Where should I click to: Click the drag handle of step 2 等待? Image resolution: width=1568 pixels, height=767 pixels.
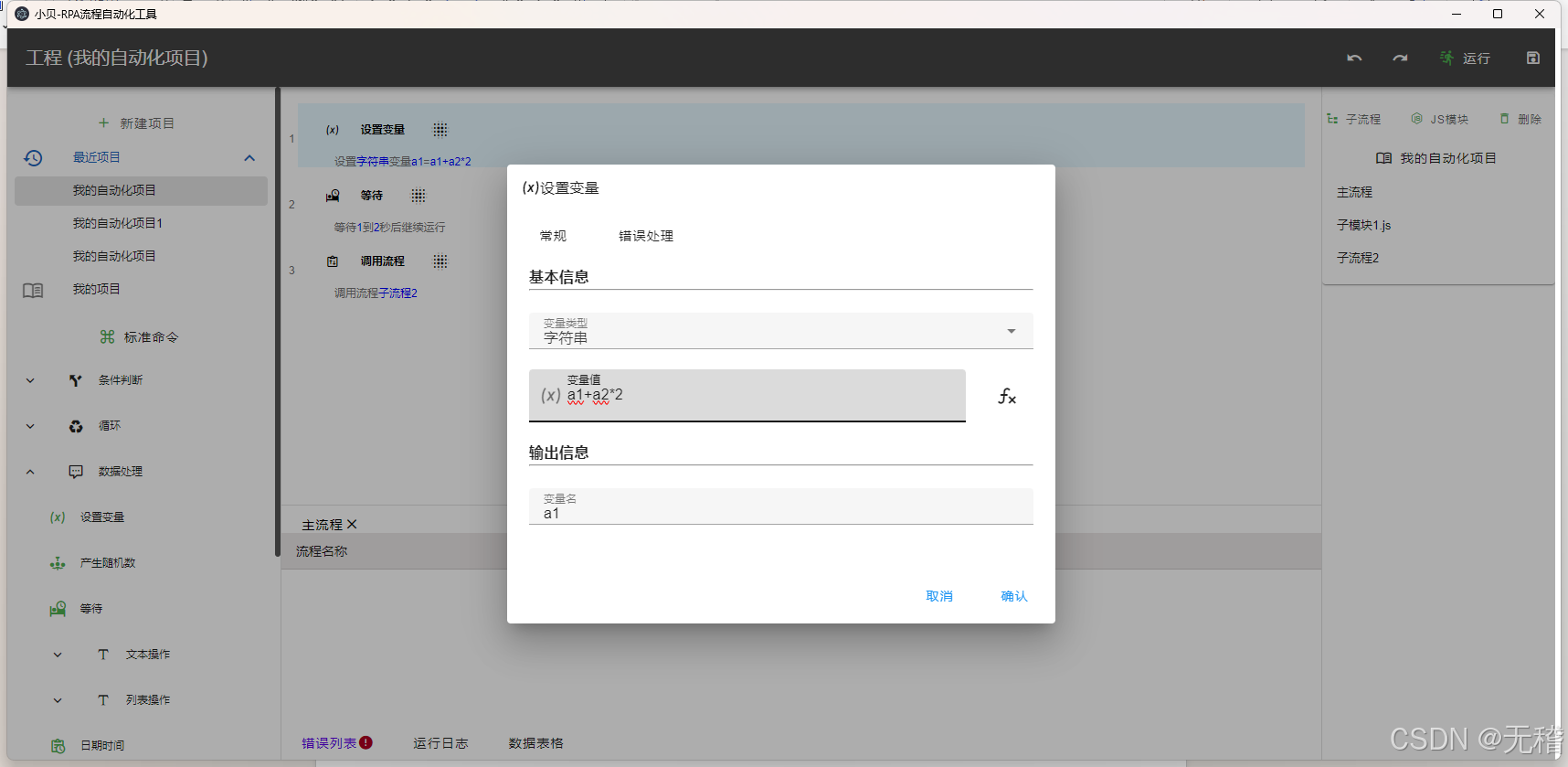coord(418,196)
